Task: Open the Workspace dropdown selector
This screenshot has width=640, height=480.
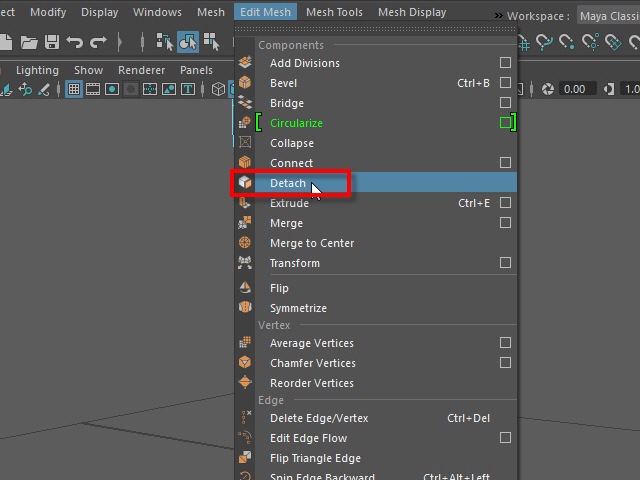Action: pos(608,15)
